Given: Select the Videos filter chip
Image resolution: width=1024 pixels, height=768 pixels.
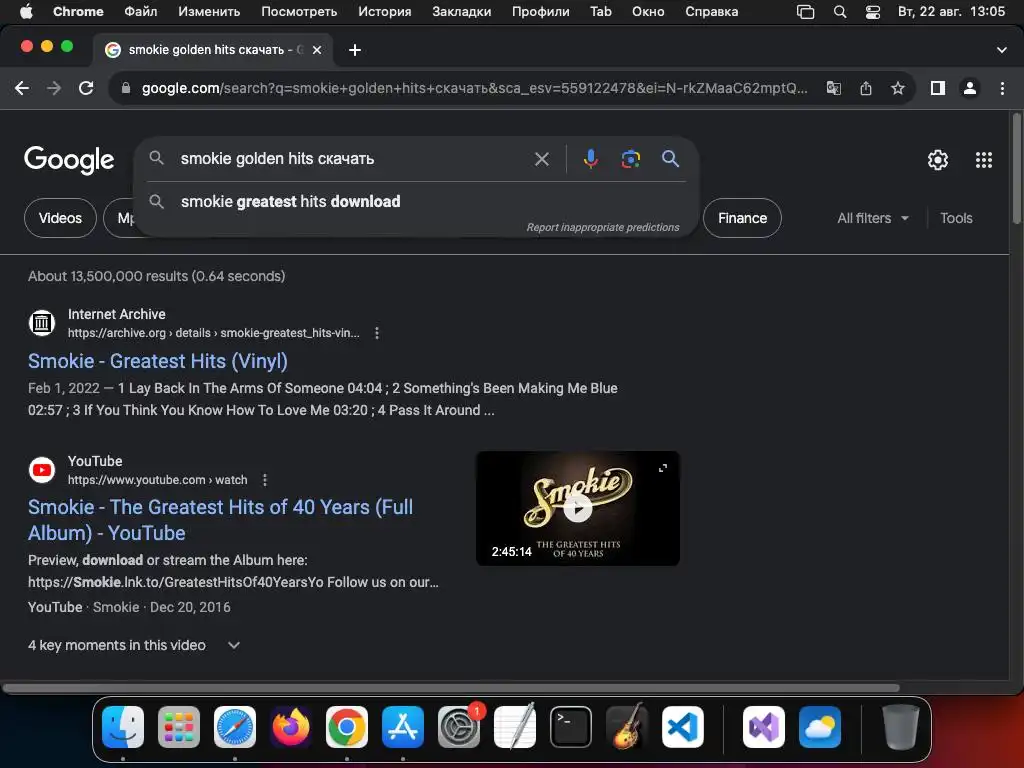Looking at the screenshot, I should (60, 218).
